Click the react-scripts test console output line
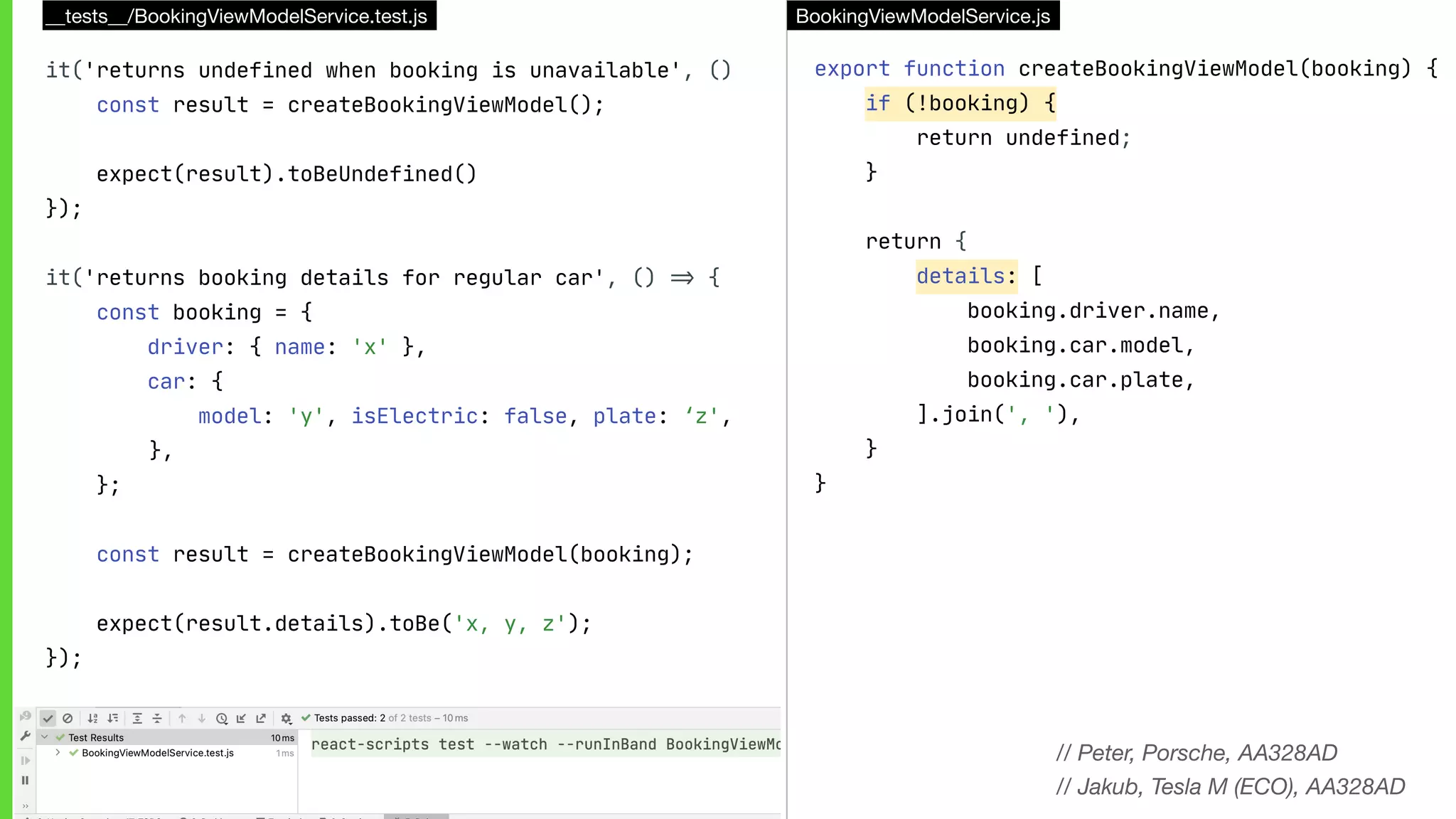This screenshot has width=1456, height=819. [545, 744]
